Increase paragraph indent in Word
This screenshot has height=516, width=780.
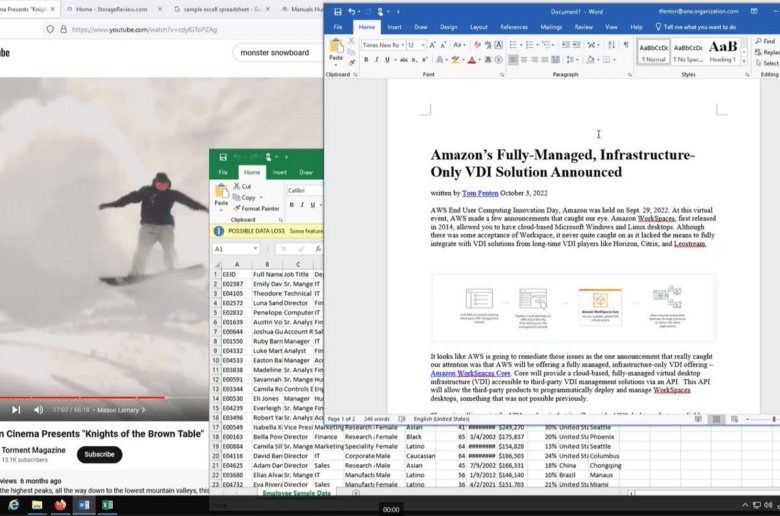576,45
